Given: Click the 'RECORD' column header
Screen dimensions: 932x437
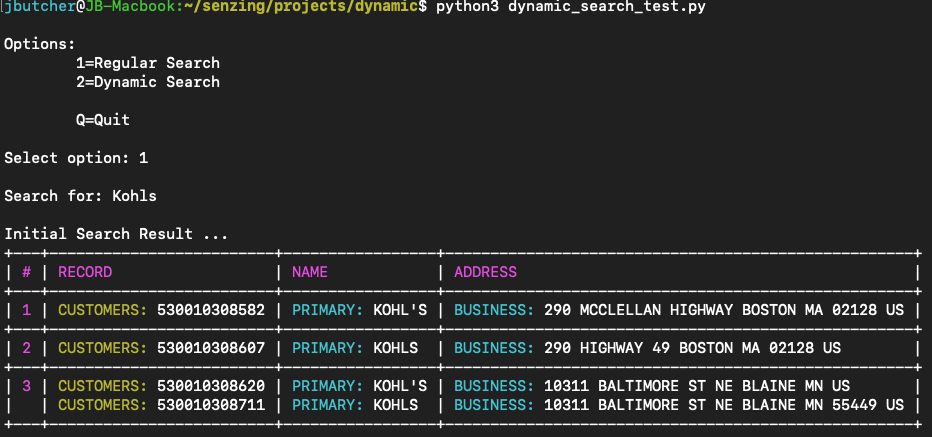Looking at the screenshot, I should 85,272.
